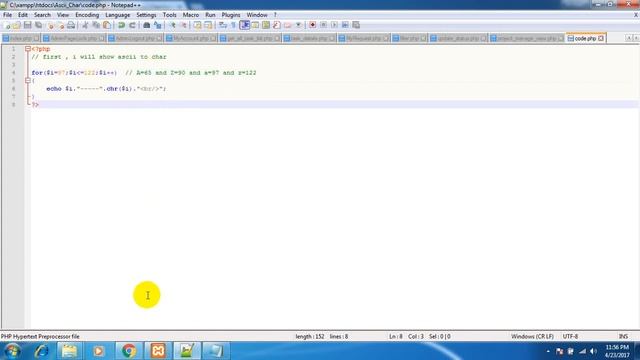Viewport: 640px width, 360px height.
Task: Click the Print toolbar icon
Action: coord(71,25)
